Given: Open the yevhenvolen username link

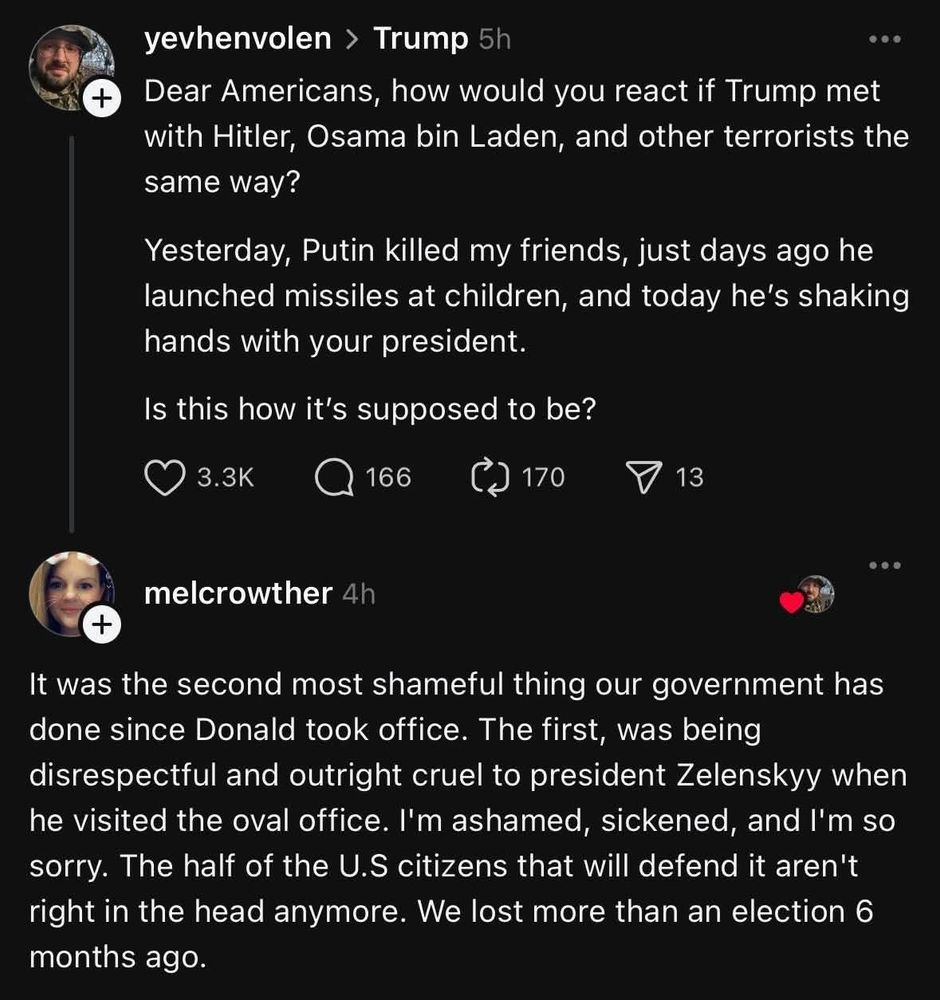Looking at the screenshot, I should (238, 38).
